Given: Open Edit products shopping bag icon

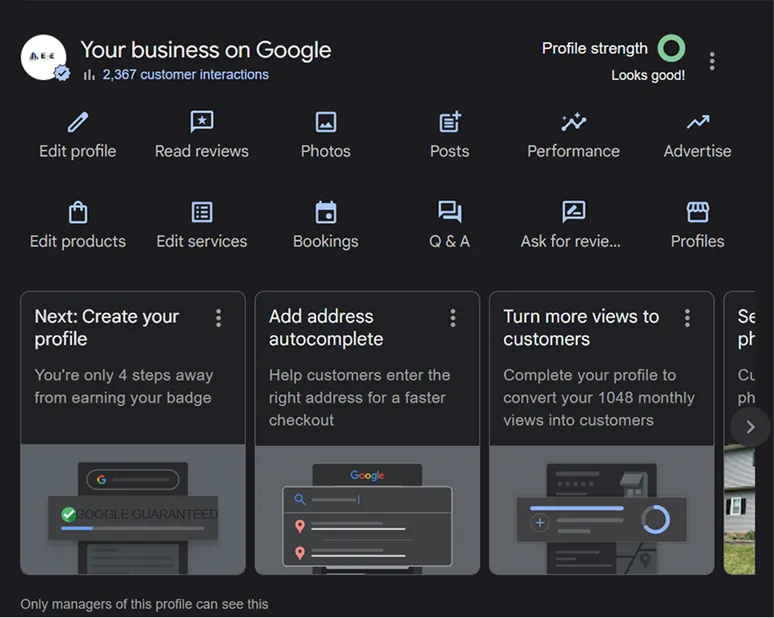Looking at the screenshot, I should click(78, 212).
